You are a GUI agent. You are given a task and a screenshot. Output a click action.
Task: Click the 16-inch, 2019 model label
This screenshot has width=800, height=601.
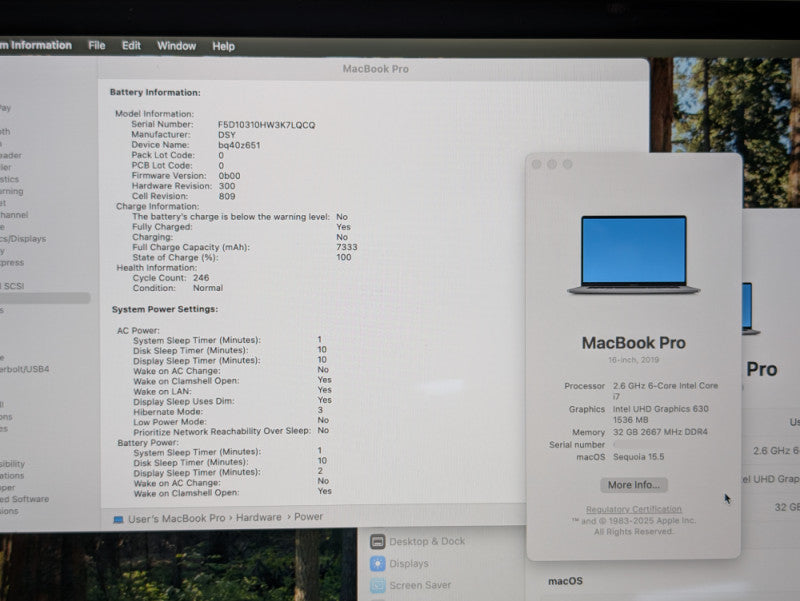(x=633, y=360)
